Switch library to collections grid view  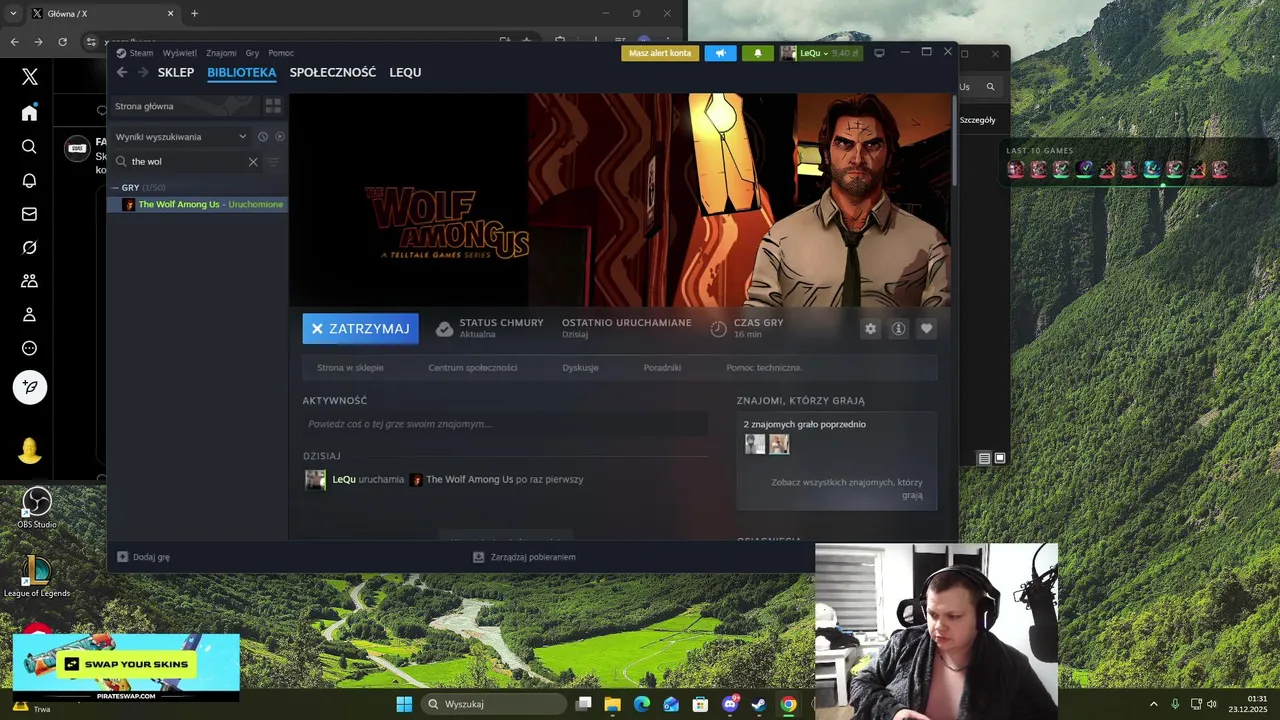click(x=273, y=106)
